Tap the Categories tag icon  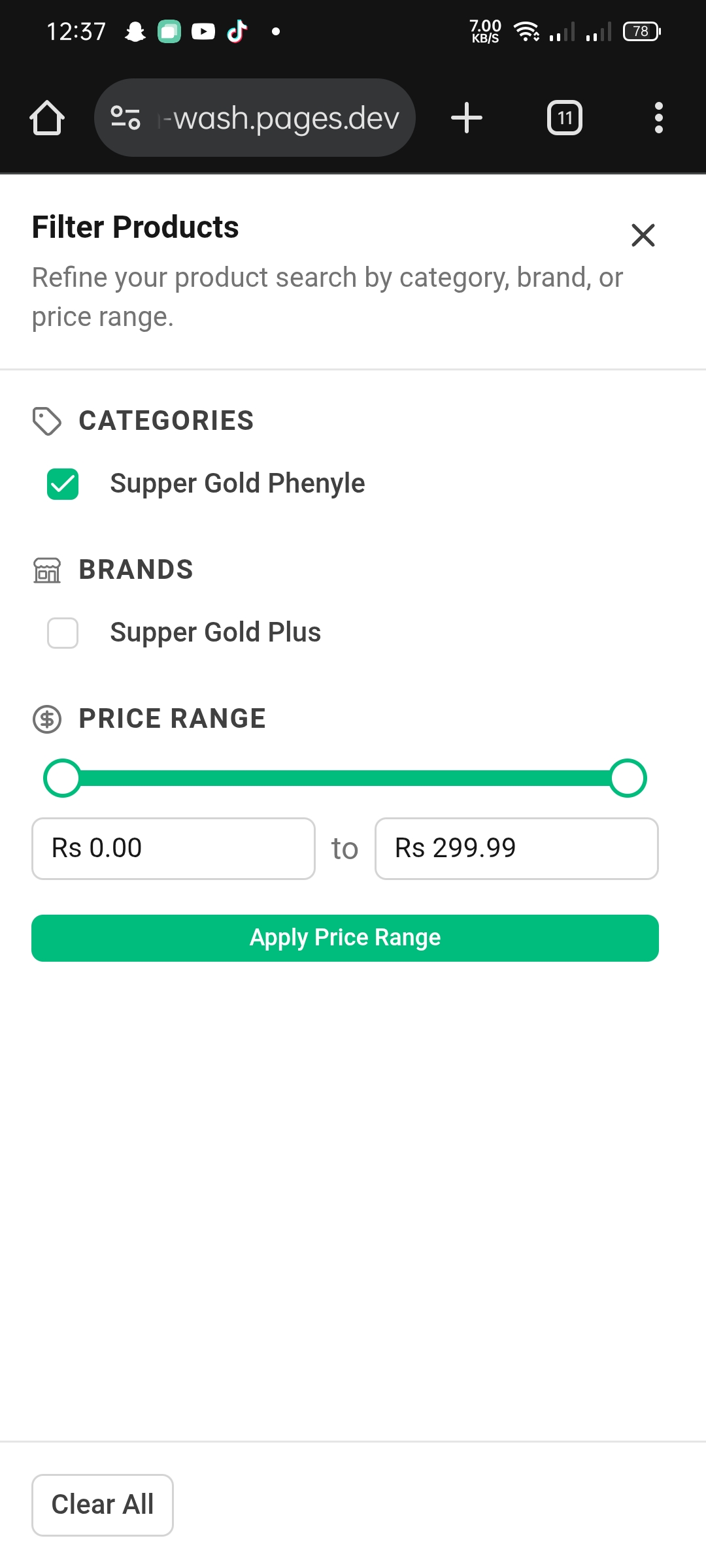click(x=47, y=421)
